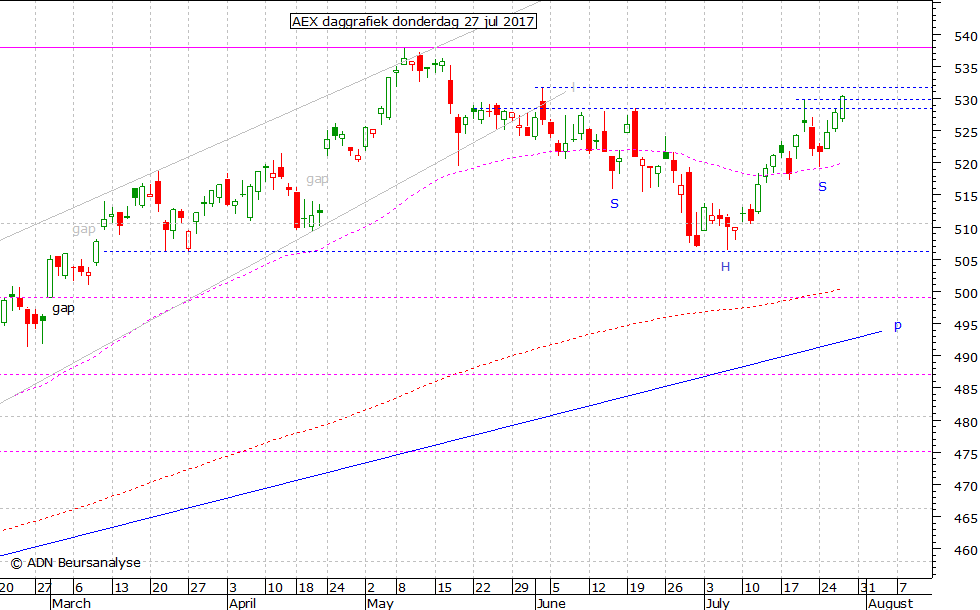The width and height of the screenshot is (980, 610).
Task: Select the date label '8' in May
Action: pyautogui.click(x=402, y=588)
